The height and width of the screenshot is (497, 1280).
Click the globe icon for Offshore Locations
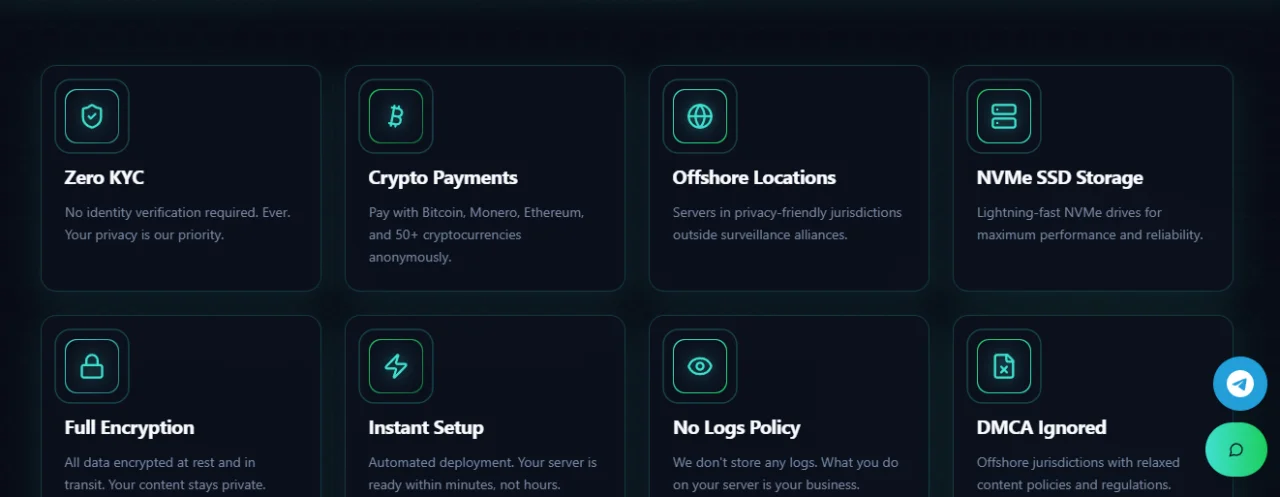pos(700,116)
